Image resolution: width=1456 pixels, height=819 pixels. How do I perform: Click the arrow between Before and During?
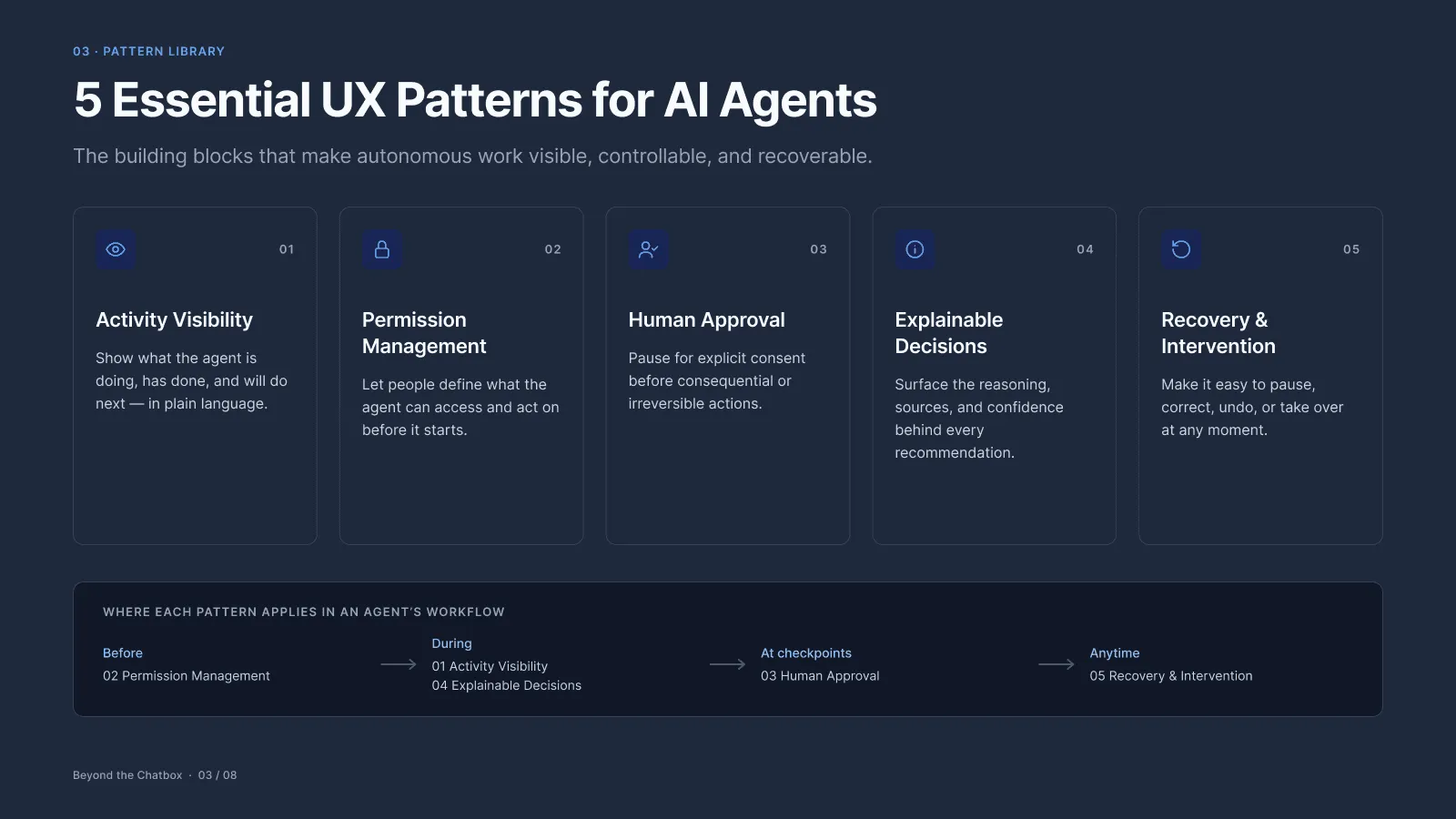point(399,664)
